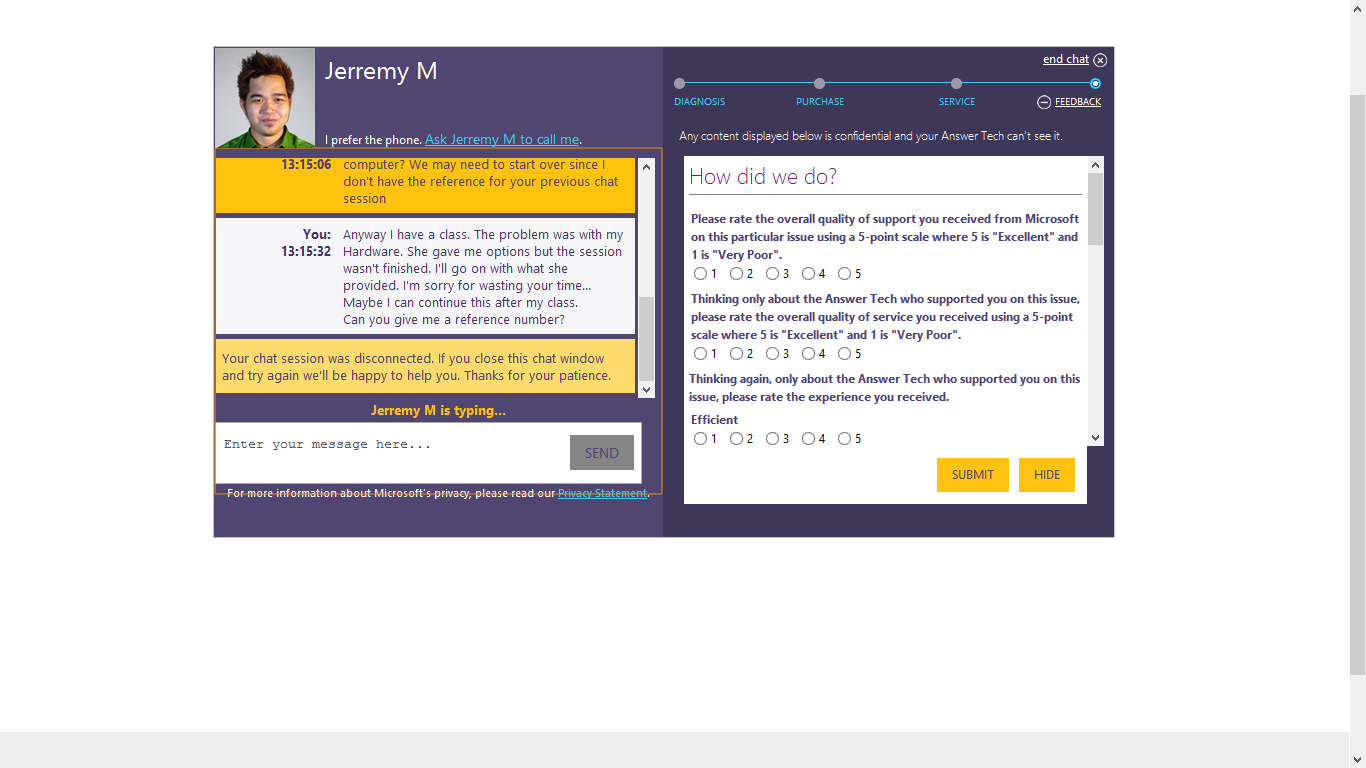Click the Efficient rating label
Image resolution: width=1366 pixels, height=768 pixels.
coord(714,420)
